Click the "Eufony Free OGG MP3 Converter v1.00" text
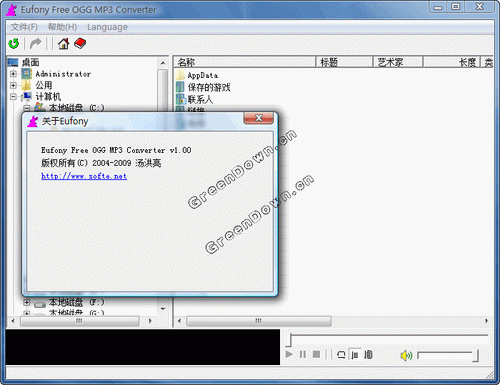The image size is (500, 385). click(x=116, y=150)
